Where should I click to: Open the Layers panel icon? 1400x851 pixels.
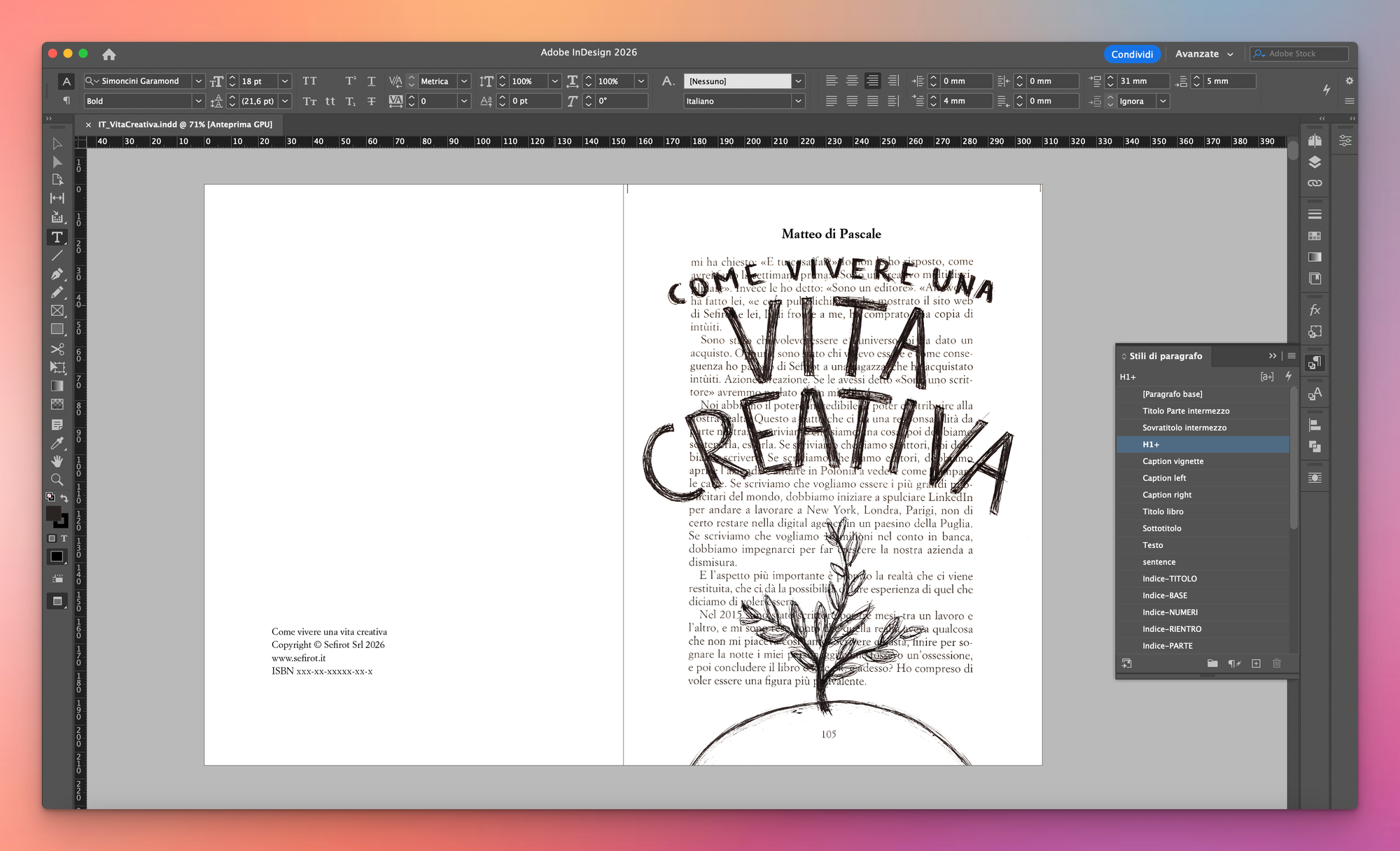(x=1315, y=162)
